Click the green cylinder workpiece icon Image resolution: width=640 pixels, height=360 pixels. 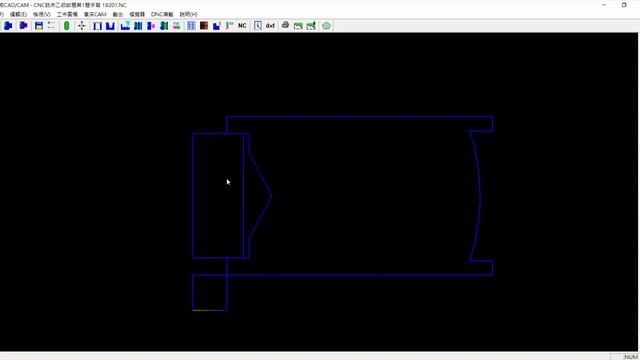tap(67, 26)
